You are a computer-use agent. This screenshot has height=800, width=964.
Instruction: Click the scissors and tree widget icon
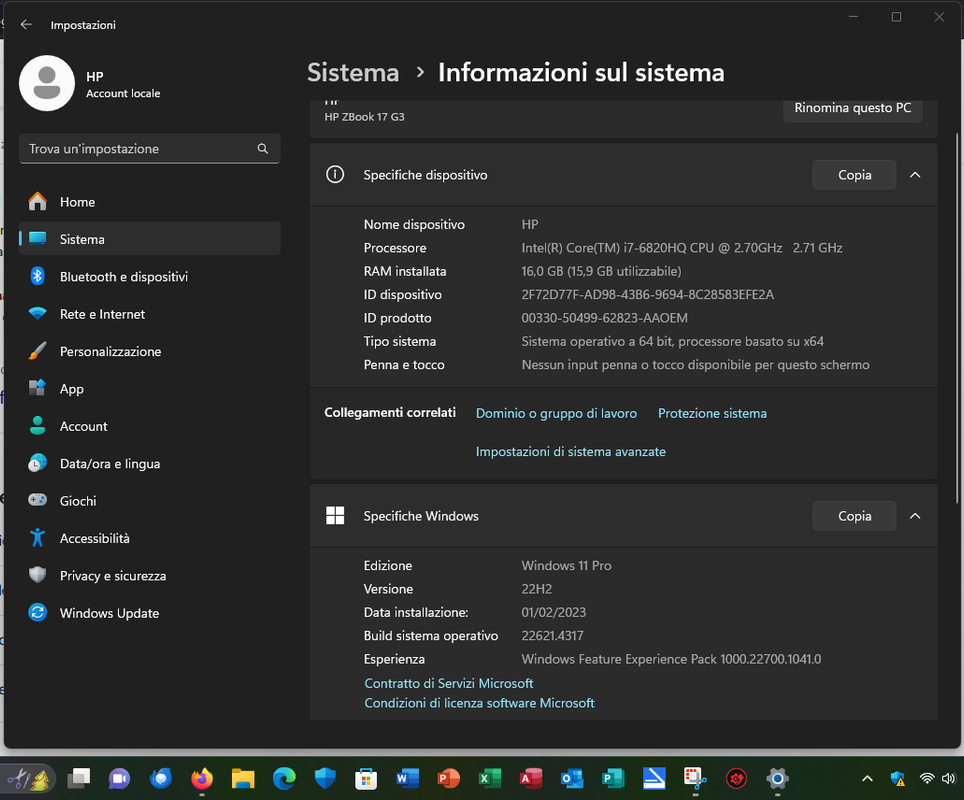coord(28,778)
